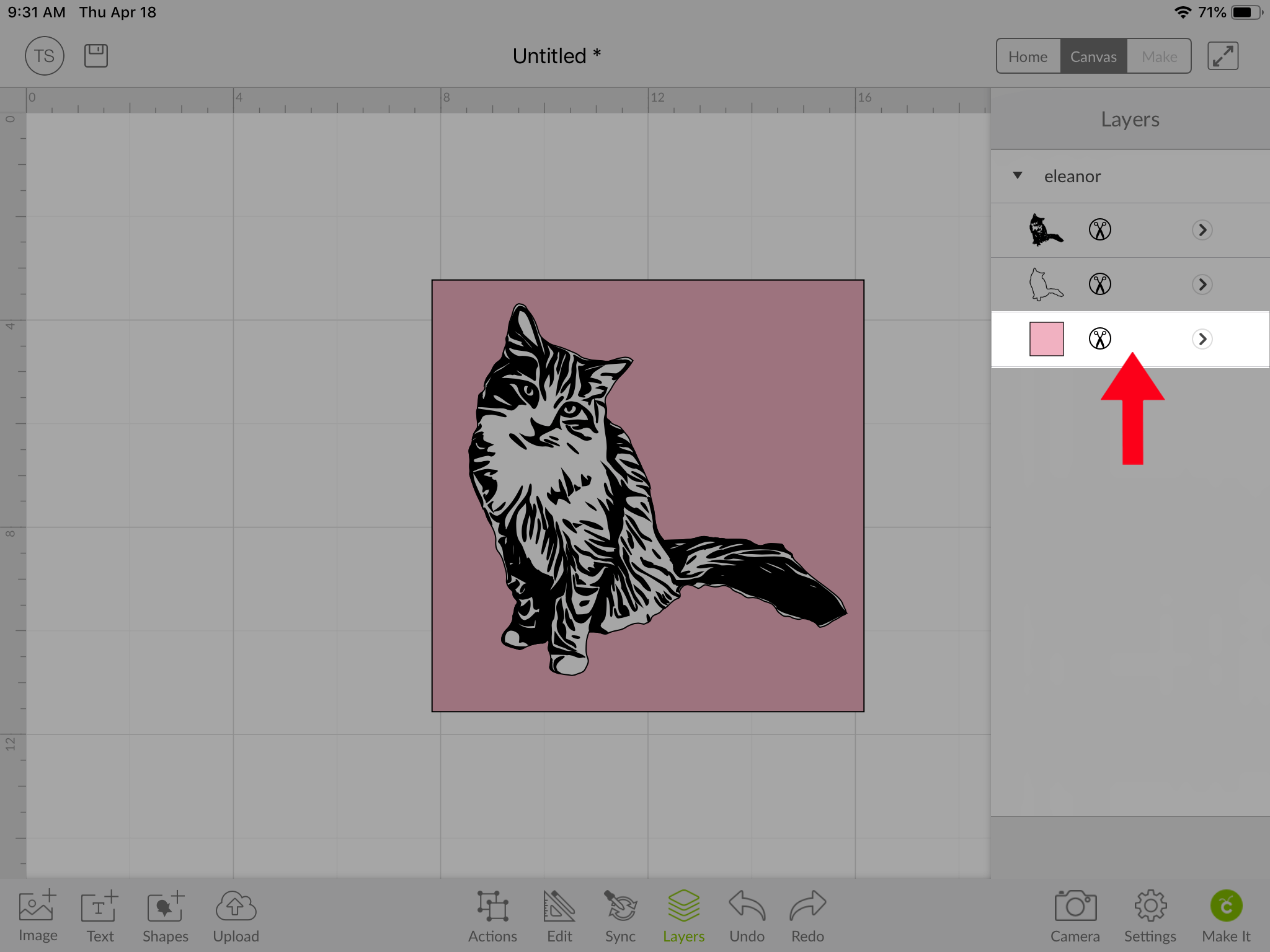Toggle visibility on second dark cat layer
1270x952 pixels.
pyautogui.click(x=1045, y=284)
